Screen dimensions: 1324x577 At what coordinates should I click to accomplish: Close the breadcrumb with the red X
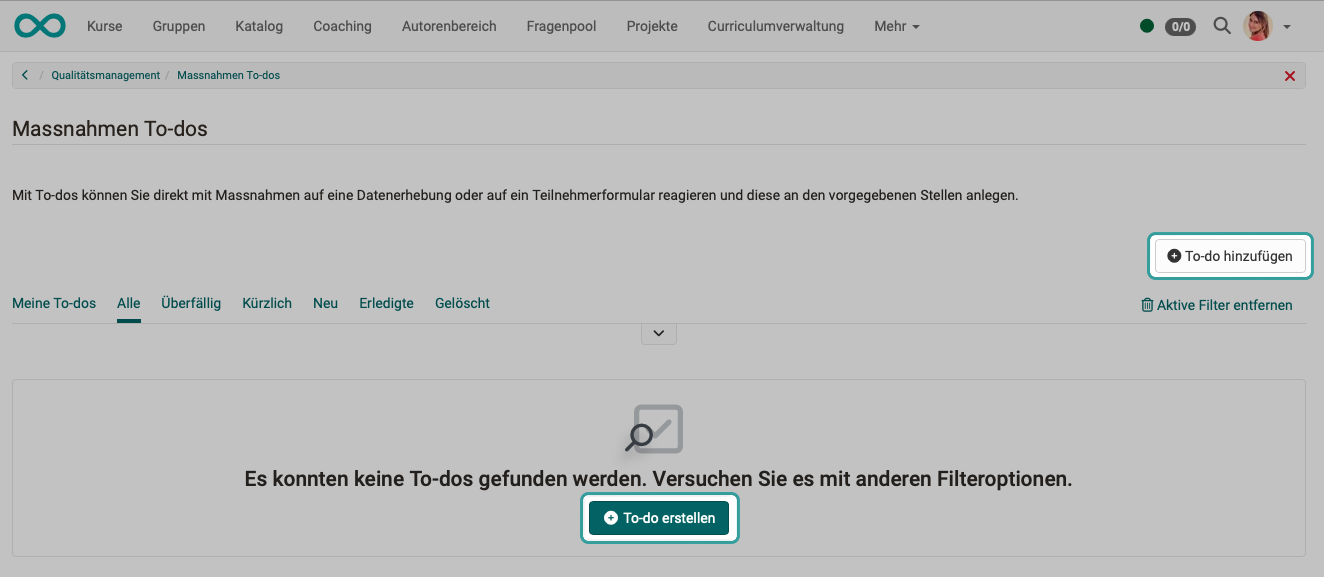click(1289, 75)
